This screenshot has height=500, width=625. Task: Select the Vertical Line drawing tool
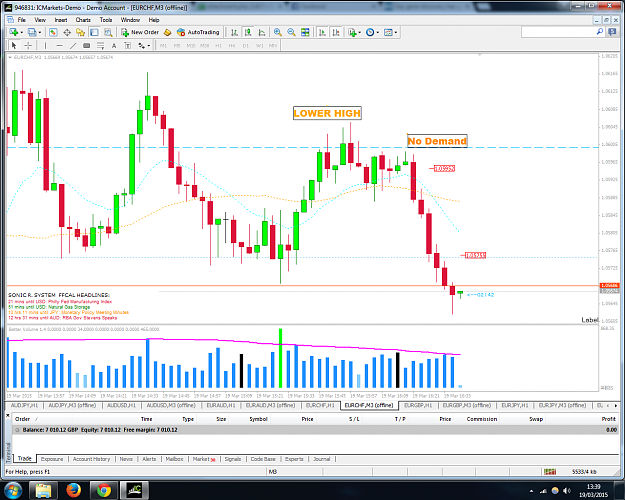click(45, 45)
